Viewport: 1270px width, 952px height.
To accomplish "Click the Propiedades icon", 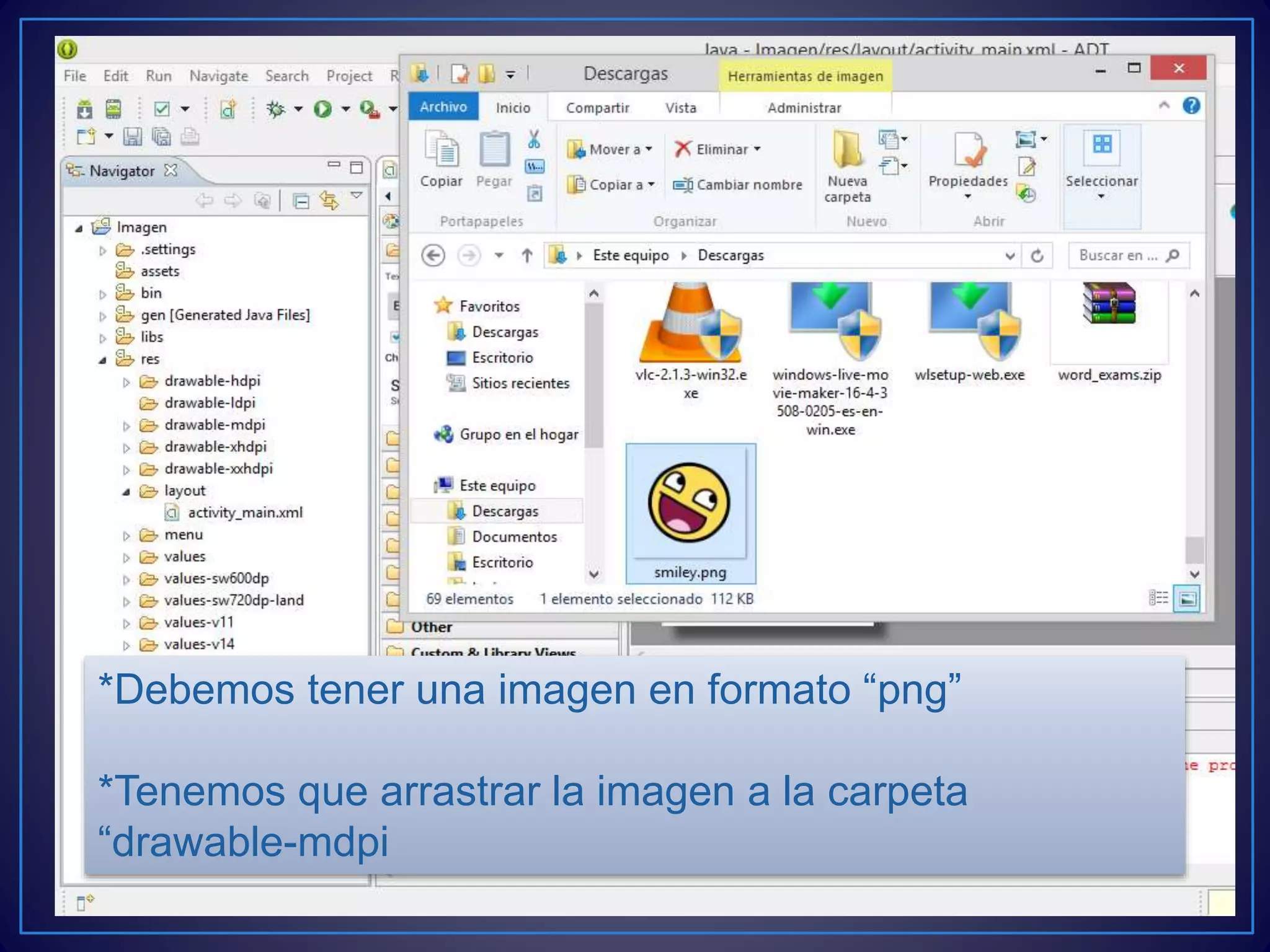I will coord(969,149).
